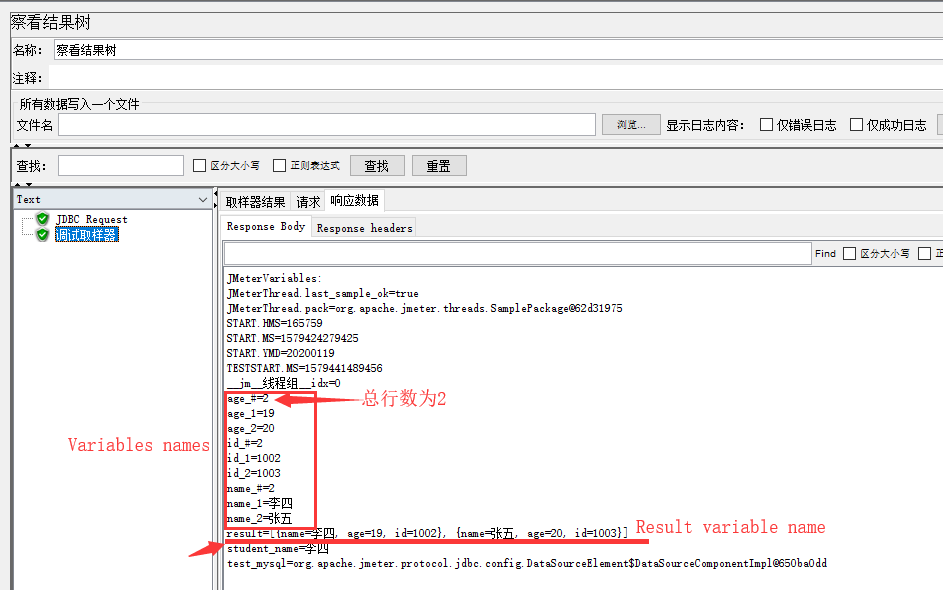Focus the 文件名 input field
The image size is (943, 590).
(x=327, y=125)
